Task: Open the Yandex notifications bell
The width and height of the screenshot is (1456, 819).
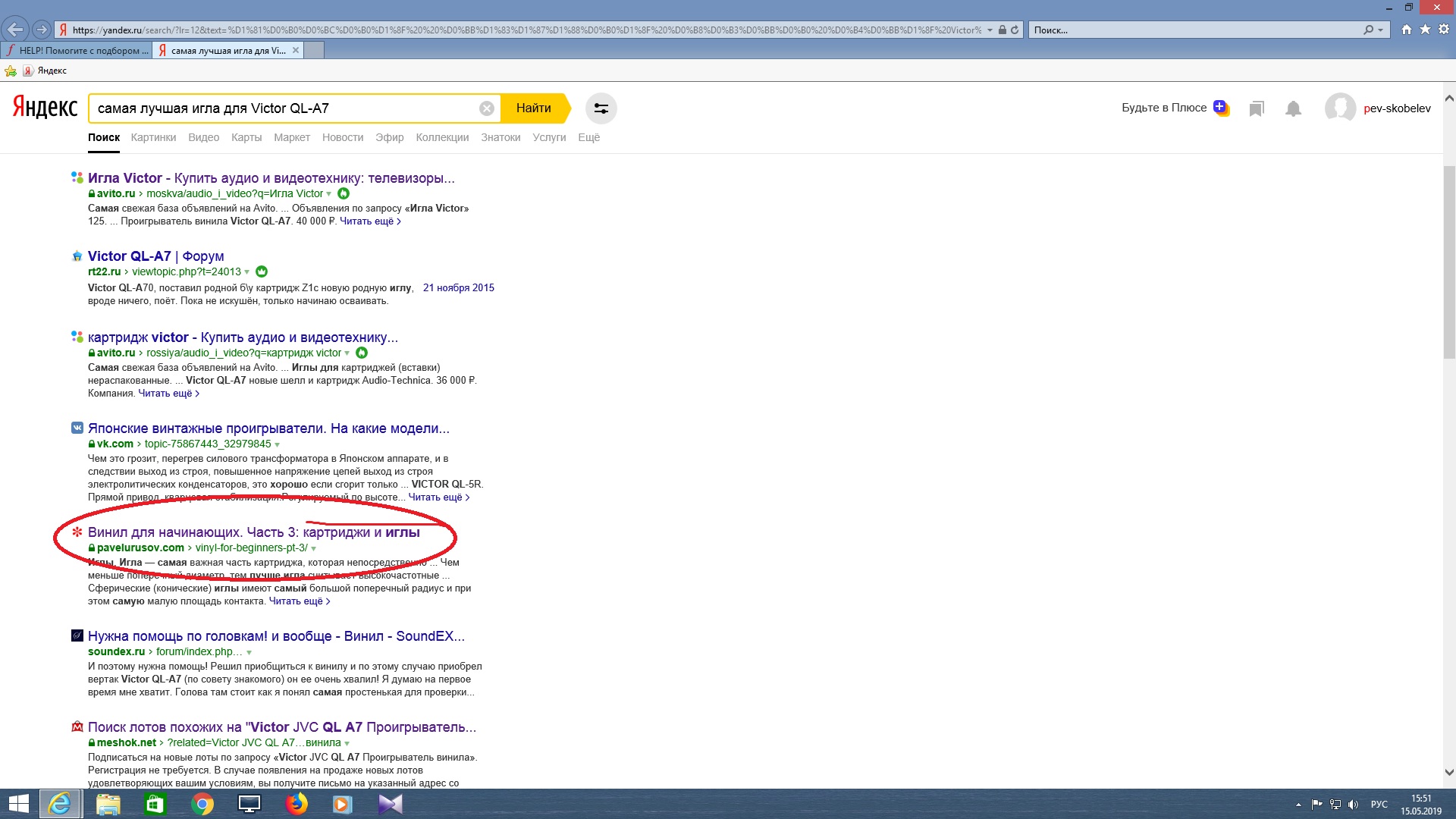Action: point(1293,108)
